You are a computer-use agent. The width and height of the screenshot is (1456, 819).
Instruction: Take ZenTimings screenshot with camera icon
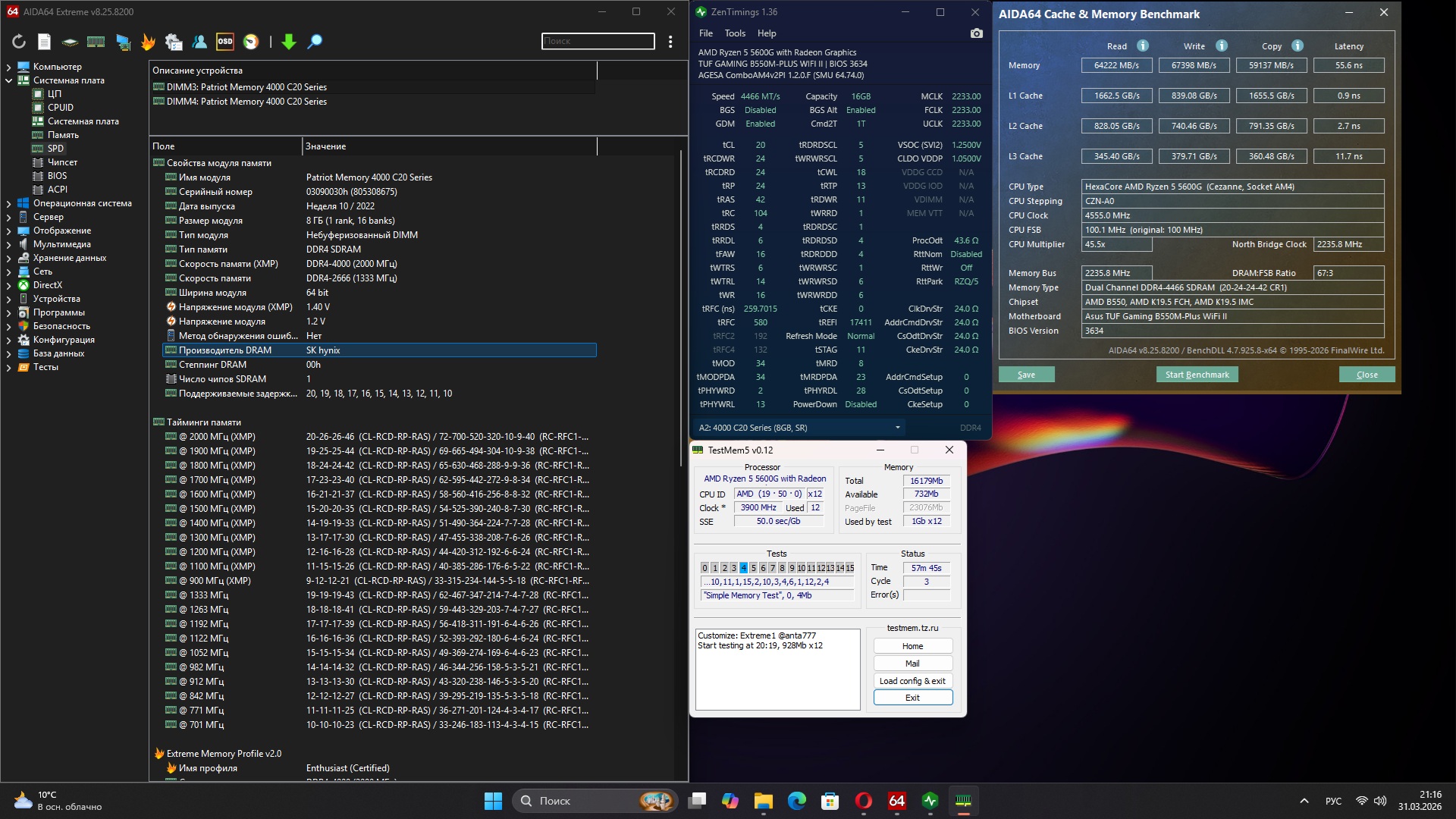976,33
